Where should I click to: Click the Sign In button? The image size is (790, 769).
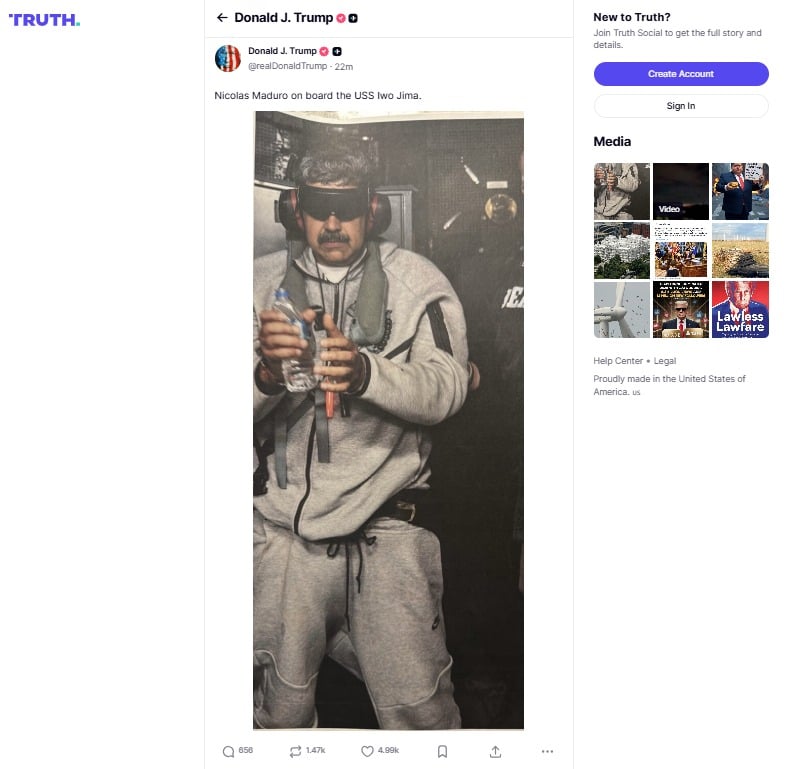click(681, 106)
